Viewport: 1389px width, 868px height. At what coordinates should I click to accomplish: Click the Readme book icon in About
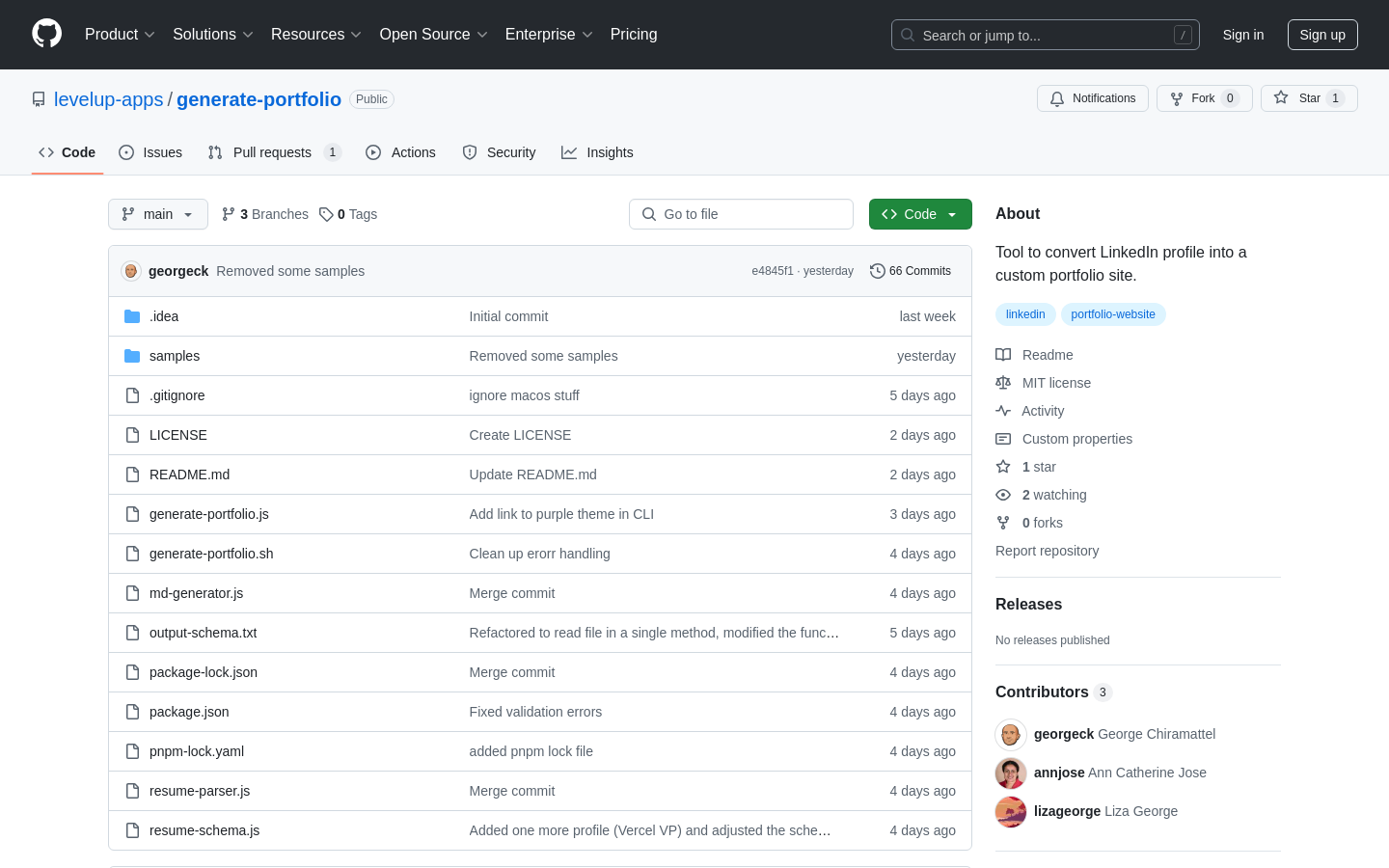(x=1003, y=355)
